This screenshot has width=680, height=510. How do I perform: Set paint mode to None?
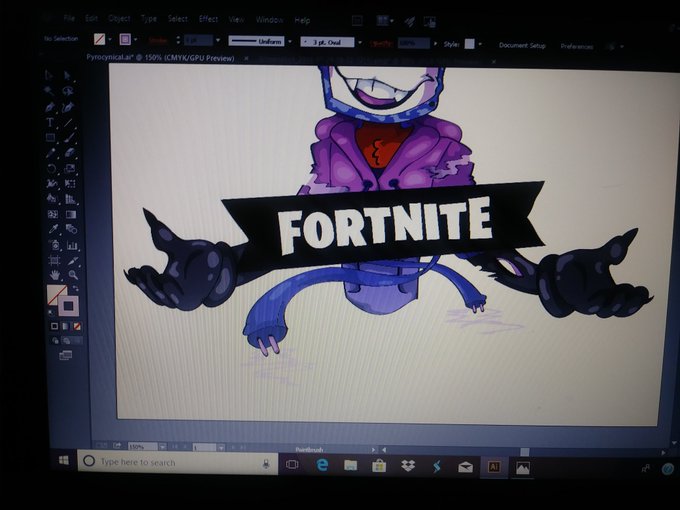click(76, 326)
